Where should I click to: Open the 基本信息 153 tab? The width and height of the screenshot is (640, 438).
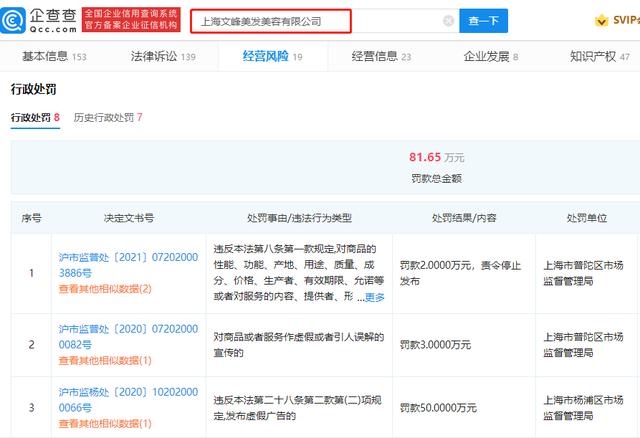point(54,56)
